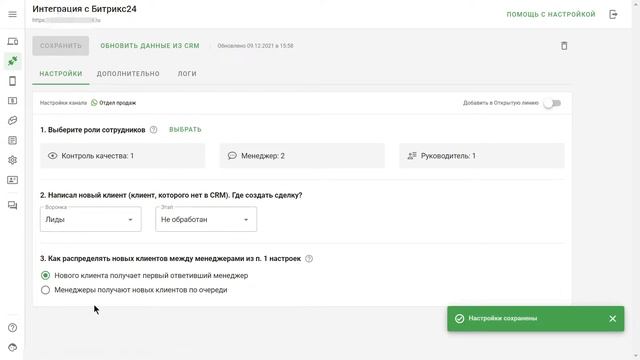The image size is (640, 360).
Task: Open the hamburger menu
Action: 12,14
